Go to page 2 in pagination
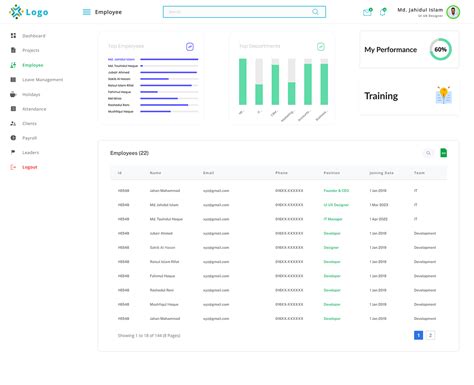Image resolution: width=474 pixels, height=385 pixels. [x=430, y=335]
